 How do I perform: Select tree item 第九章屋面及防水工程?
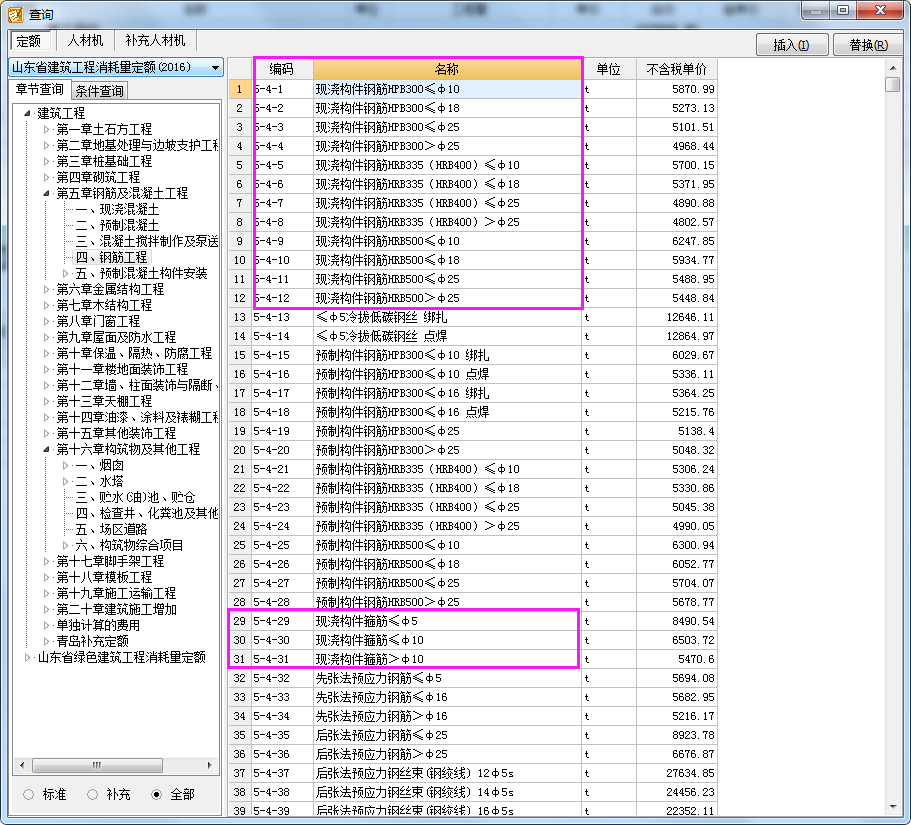tap(116, 337)
